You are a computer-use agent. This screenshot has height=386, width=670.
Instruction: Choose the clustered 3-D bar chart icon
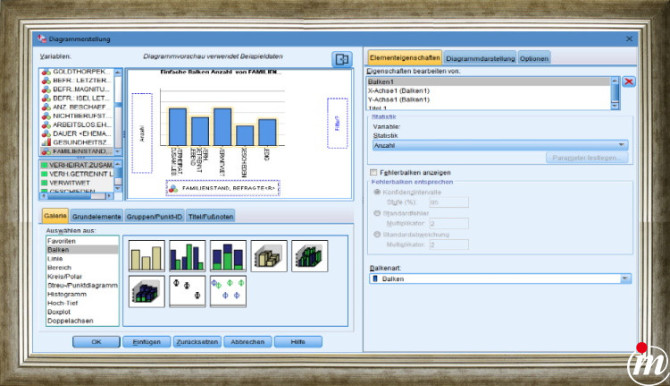310,256
